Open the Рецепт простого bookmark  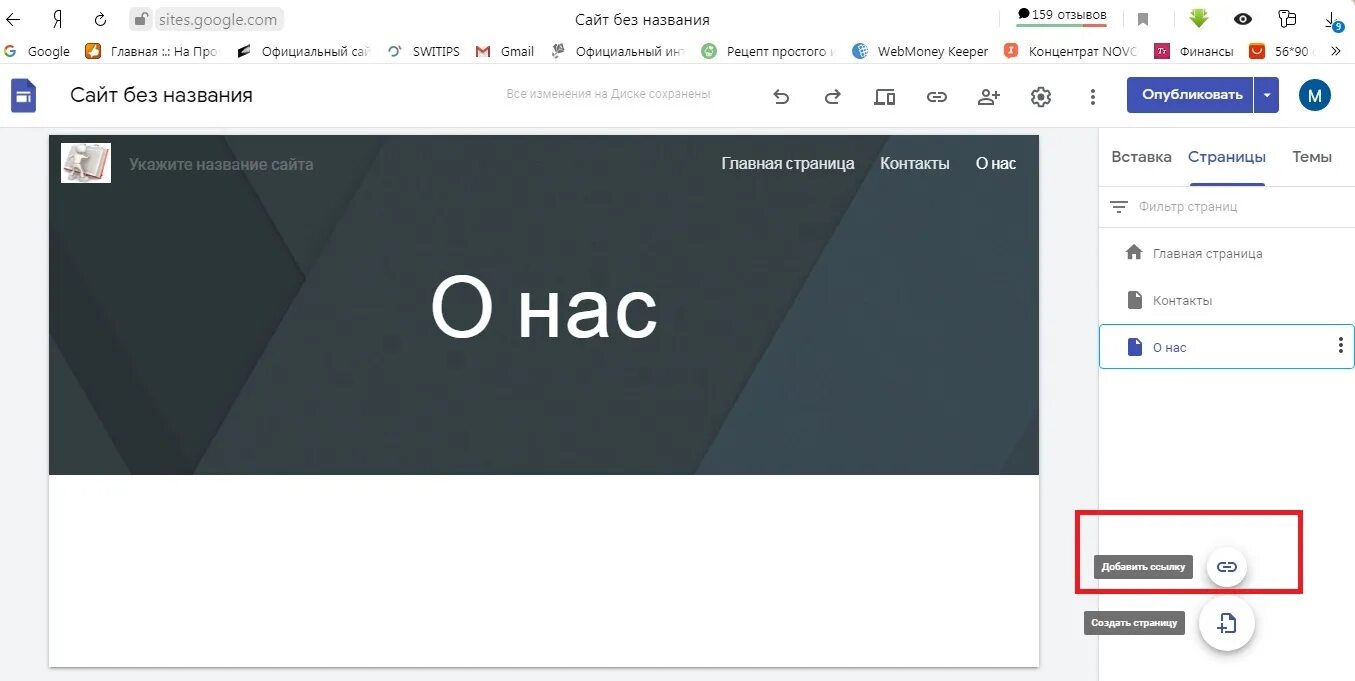click(768, 51)
